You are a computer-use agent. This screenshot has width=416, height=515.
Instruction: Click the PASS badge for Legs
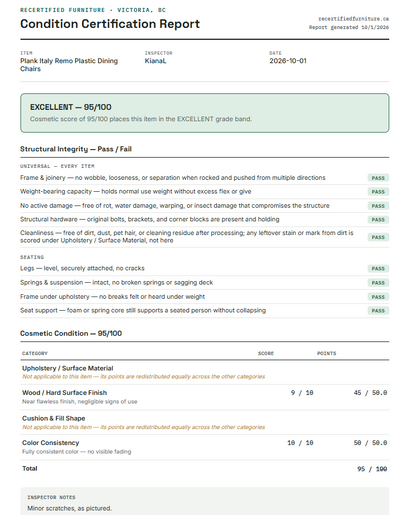[378, 269]
